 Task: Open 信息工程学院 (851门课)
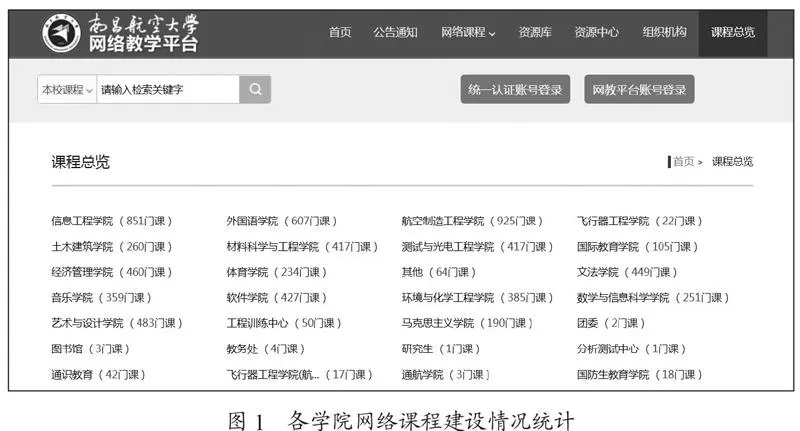coord(112,221)
